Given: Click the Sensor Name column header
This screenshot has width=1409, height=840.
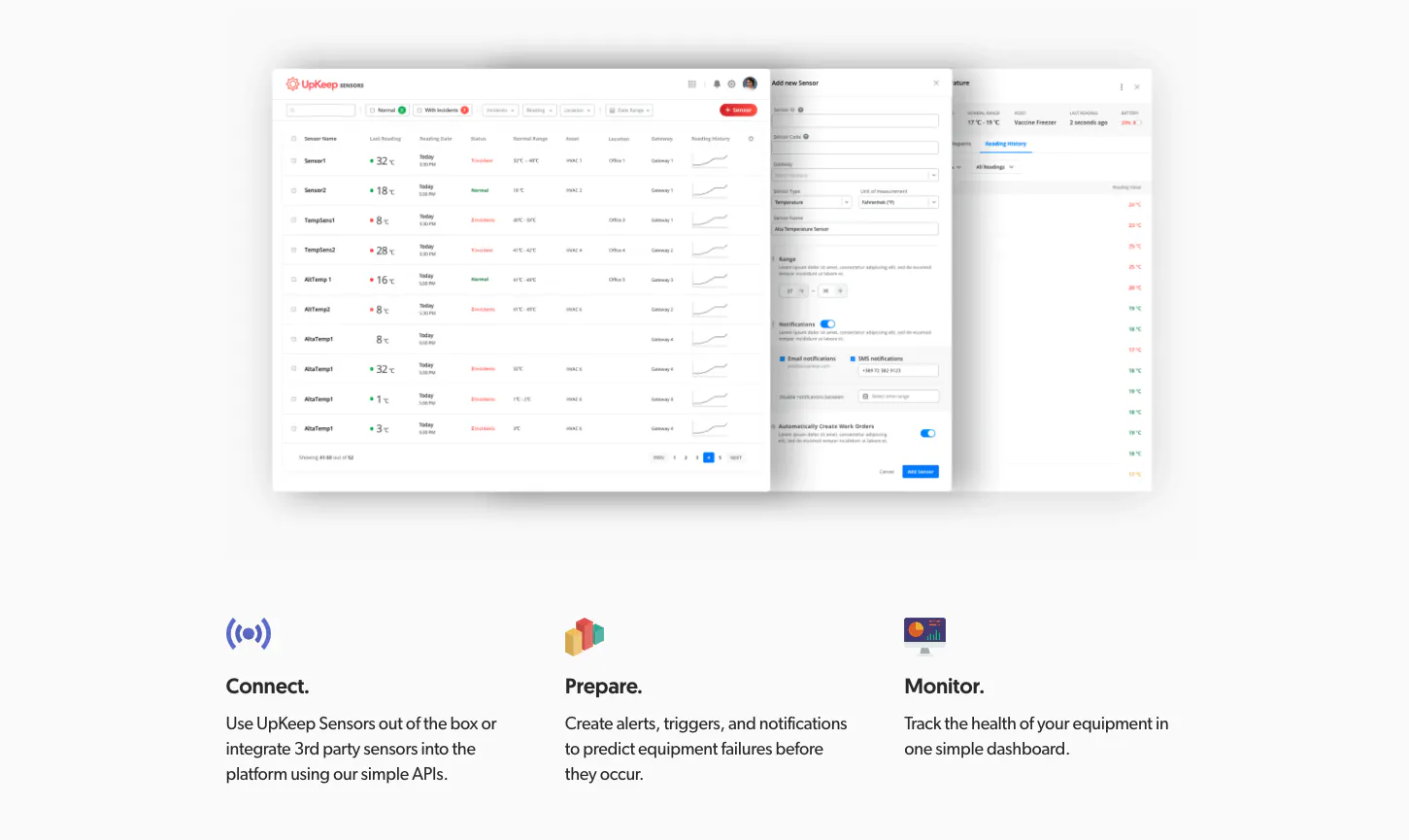Looking at the screenshot, I should (x=320, y=139).
